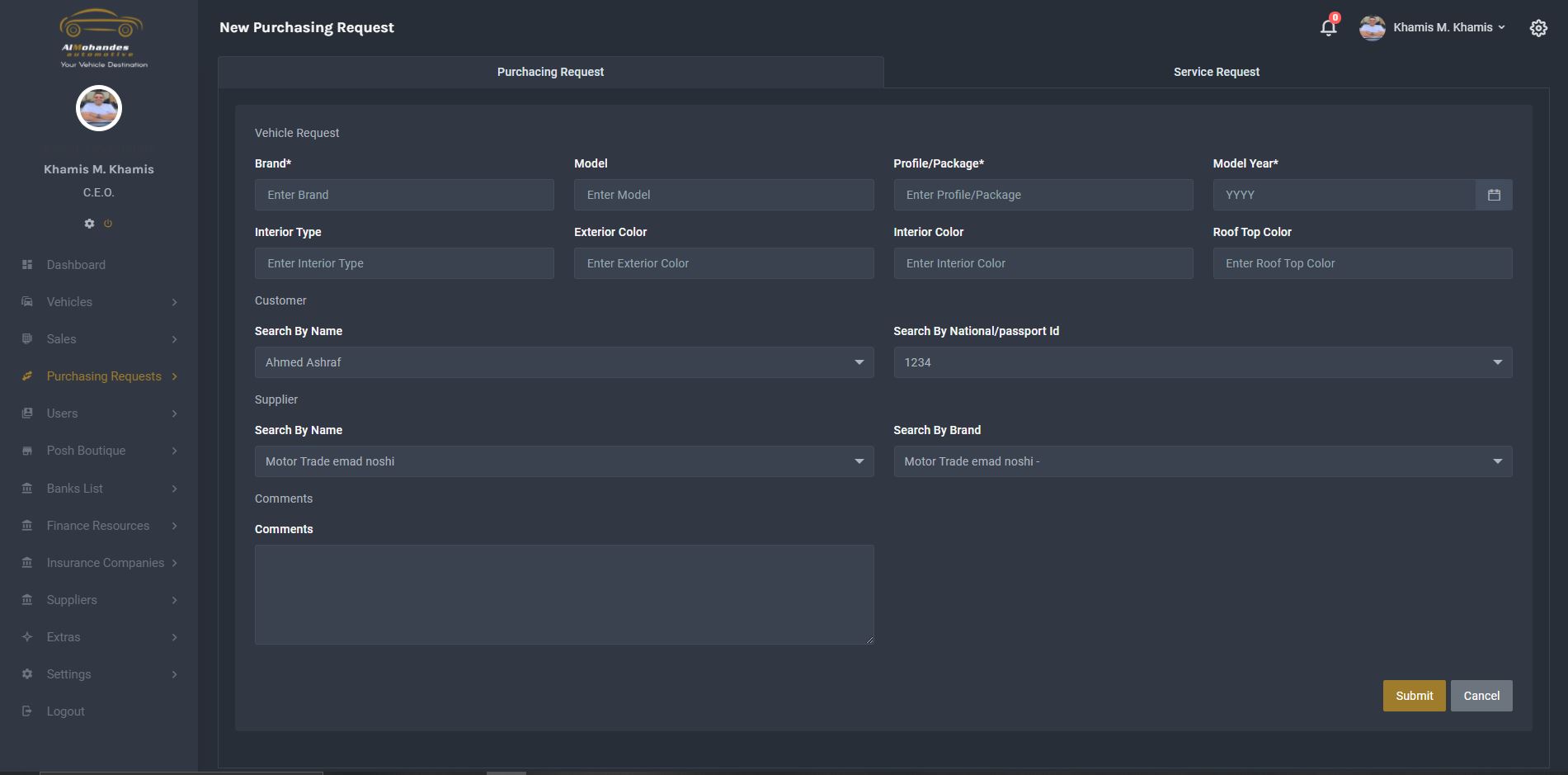This screenshot has width=1568, height=775.
Task: Open Purchasing Requests menu item
Action: [x=104, y=376]
